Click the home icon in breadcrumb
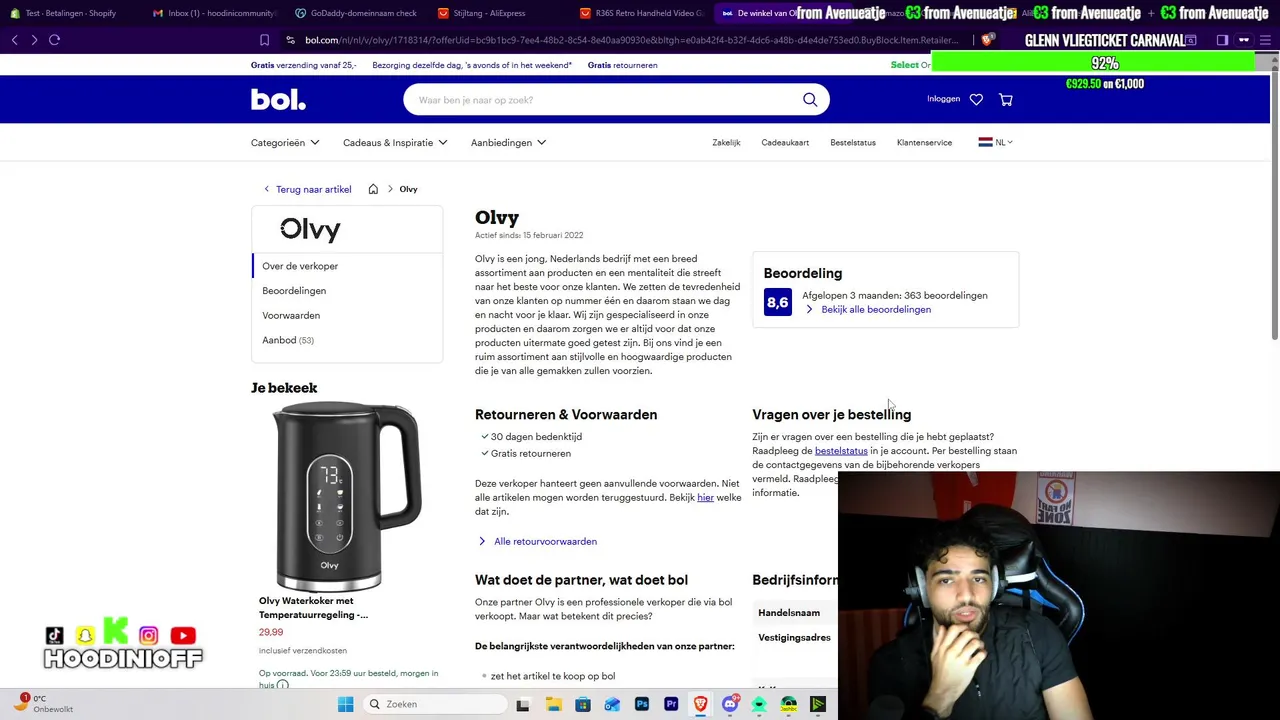1280x720 pixels. click(373, 189)
